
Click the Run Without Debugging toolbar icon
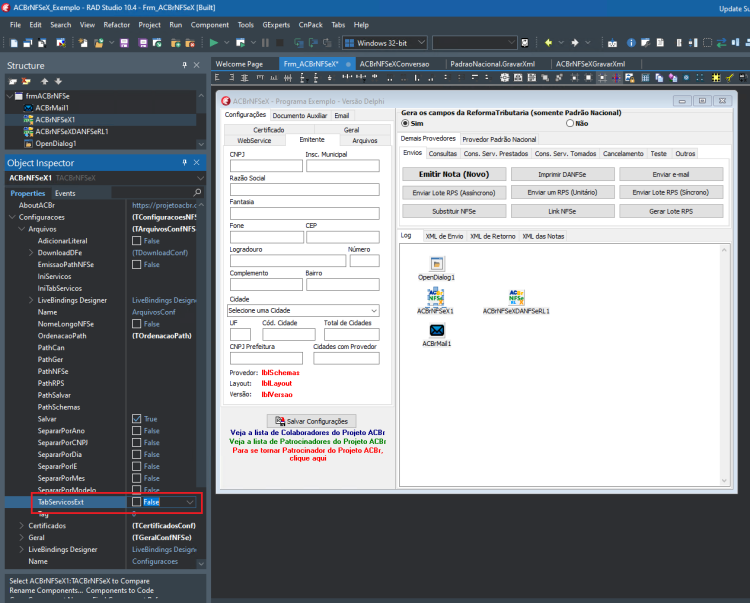pos(241,43)
